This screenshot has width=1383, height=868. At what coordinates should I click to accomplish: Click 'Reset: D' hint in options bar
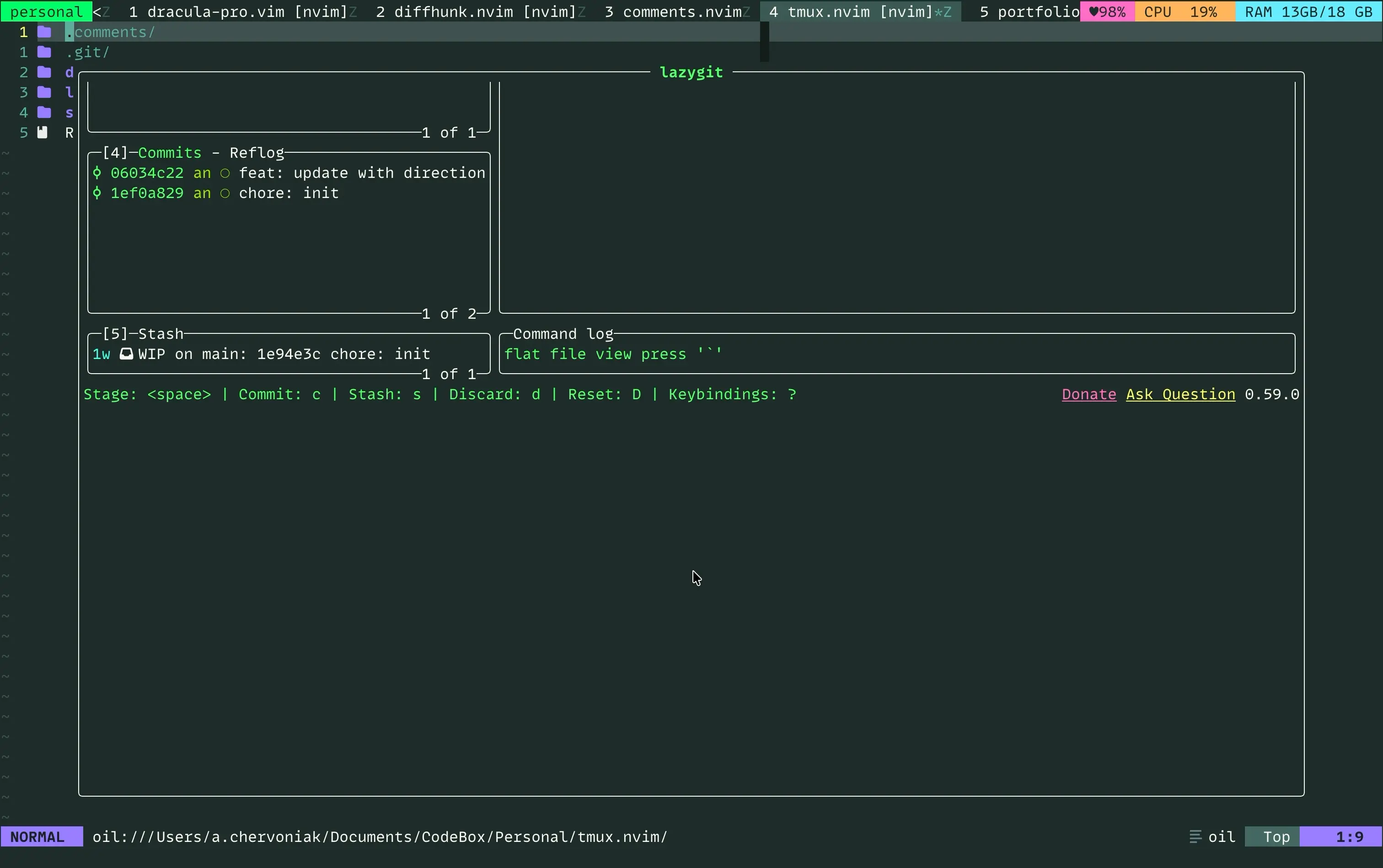coord(605,394)
